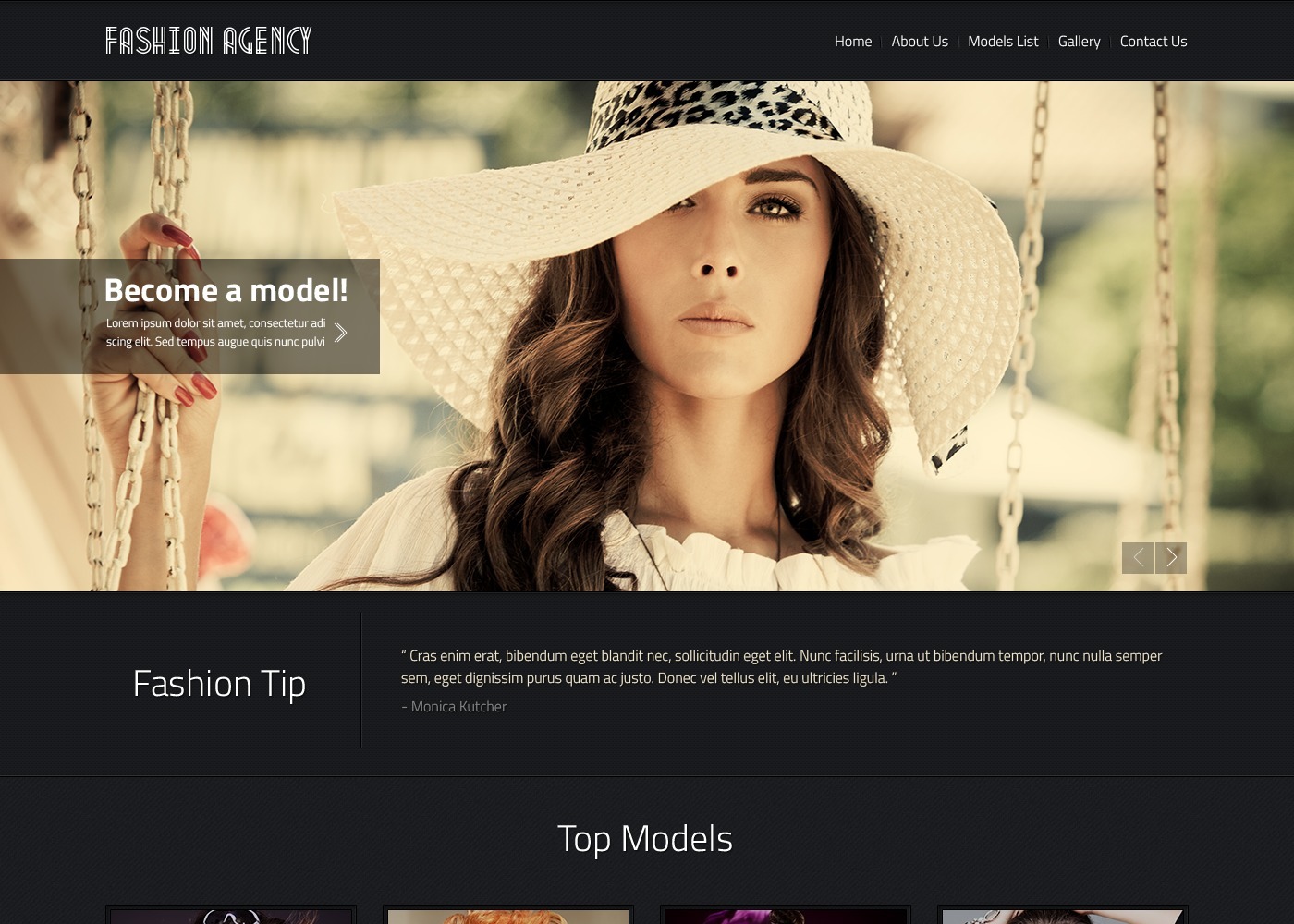Click the Lorem ipsum caption text in banner

pos(215,333)
